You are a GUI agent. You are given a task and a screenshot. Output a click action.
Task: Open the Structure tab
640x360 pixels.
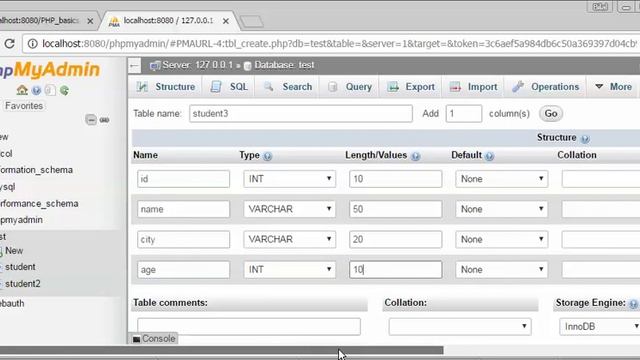pyautogui.click(x=166, y=87)
